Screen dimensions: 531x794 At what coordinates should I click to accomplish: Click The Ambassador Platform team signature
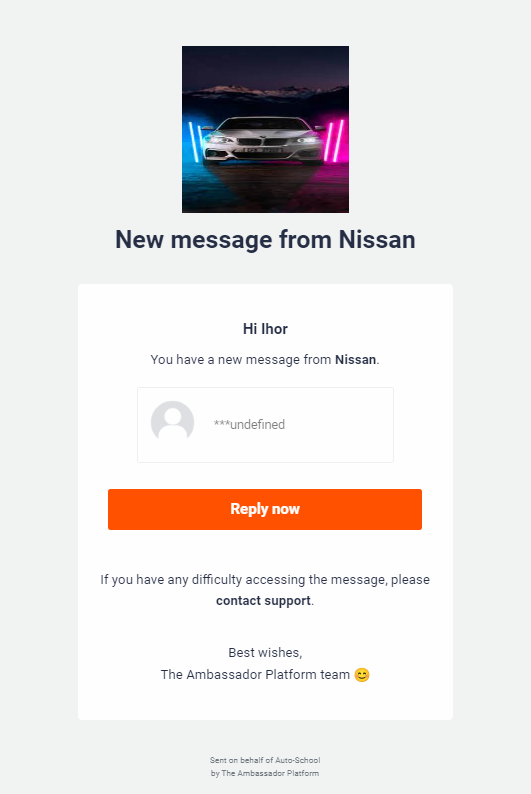[x=255, y=674]
